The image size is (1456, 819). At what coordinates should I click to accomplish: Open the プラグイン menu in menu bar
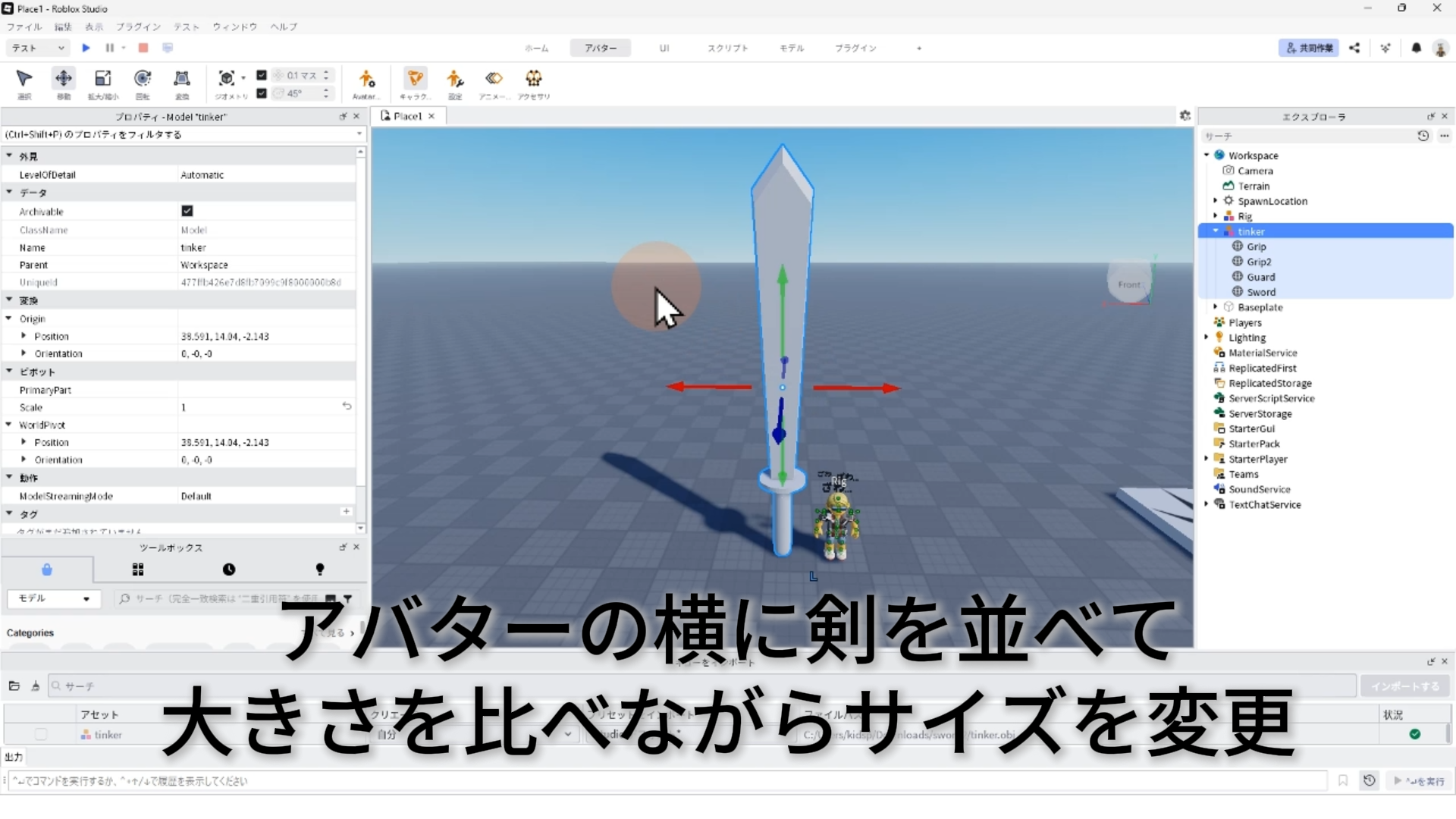pyautogui.click(x=138, y=27)
